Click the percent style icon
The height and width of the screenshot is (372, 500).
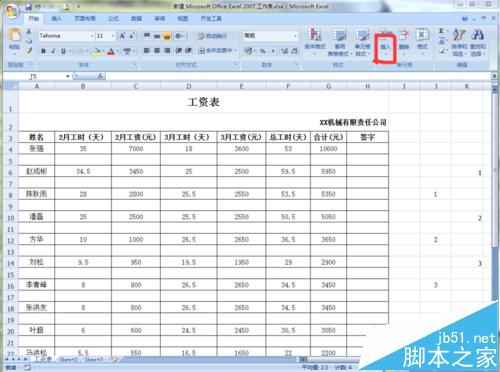[x=263, y=51]
